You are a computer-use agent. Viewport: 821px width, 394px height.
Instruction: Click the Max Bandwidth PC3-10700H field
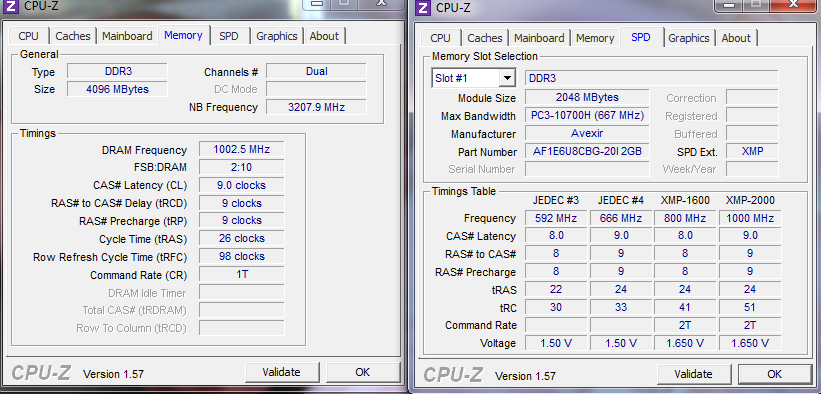(587, 115)
